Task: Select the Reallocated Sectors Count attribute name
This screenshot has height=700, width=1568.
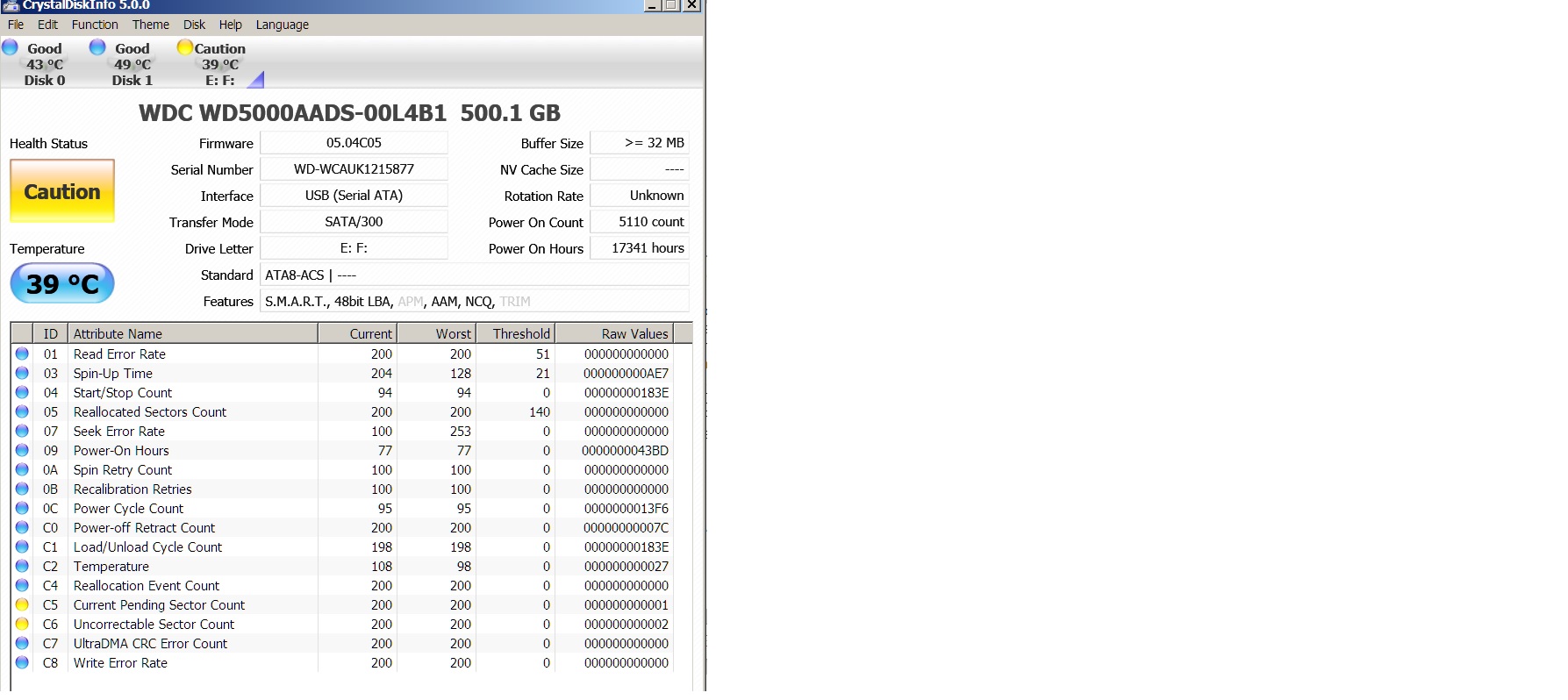Action: [150, 412]
